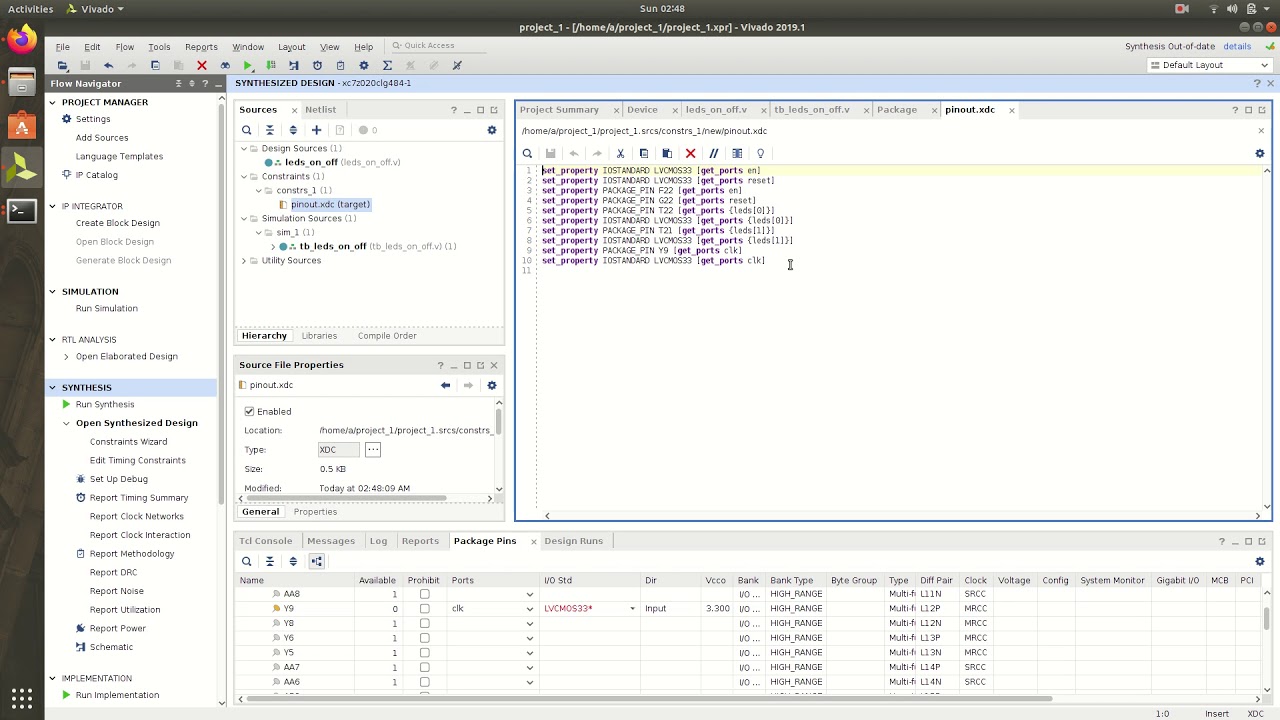The width and height of the screenshot is (1280, 720).
Task: Click the search icon in pinout.xdc editor
Action: [x=527, y=153]
